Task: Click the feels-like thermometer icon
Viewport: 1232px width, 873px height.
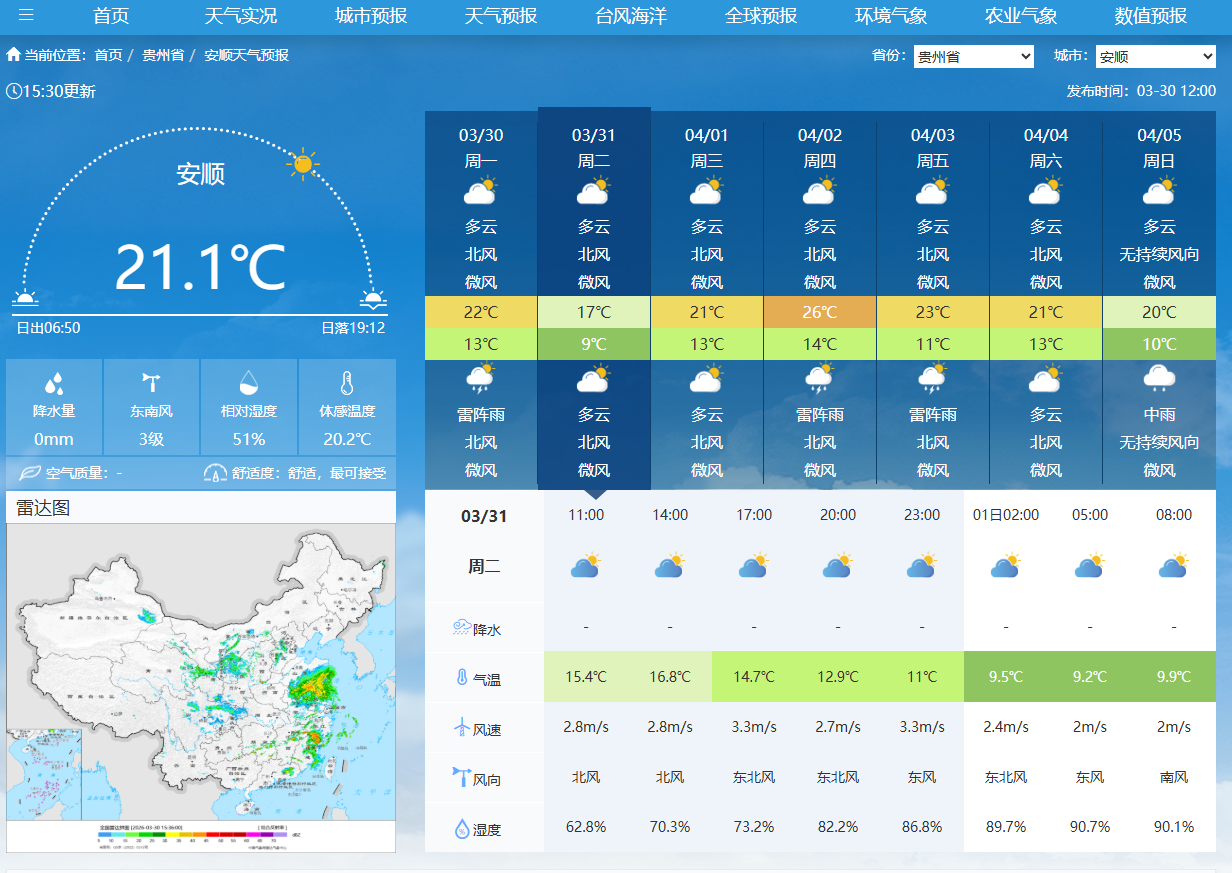Action: [347, 383]
